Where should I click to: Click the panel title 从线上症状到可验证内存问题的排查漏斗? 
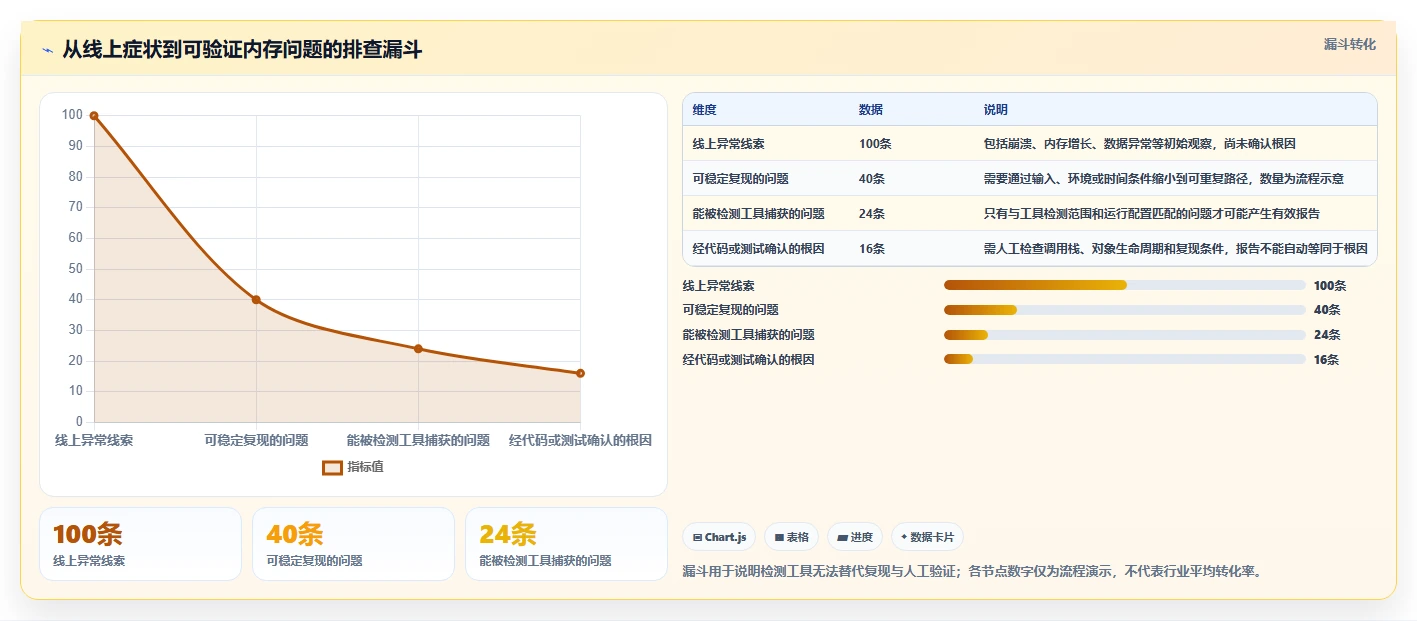(x=242, y=50)
